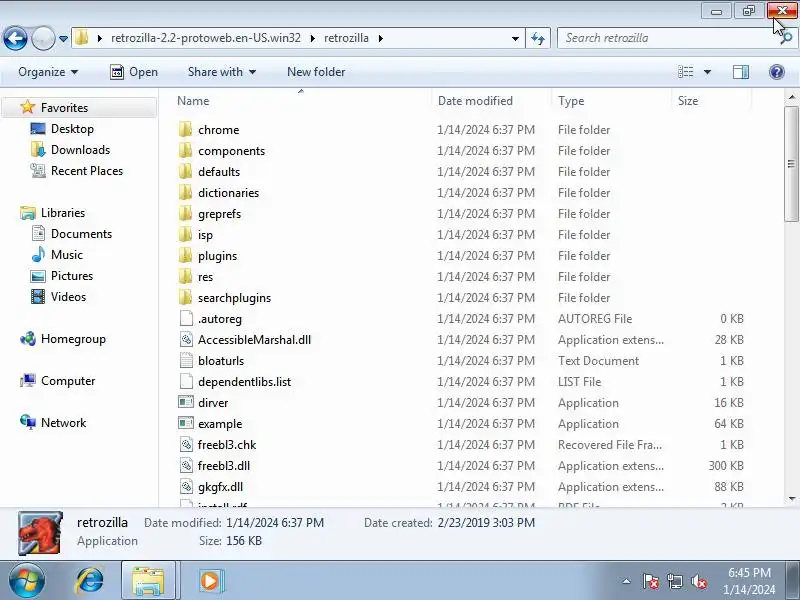
Task: Click the retrozilla-2.2-protoweb breadcrumb segment
Action: tap(206, 38)
